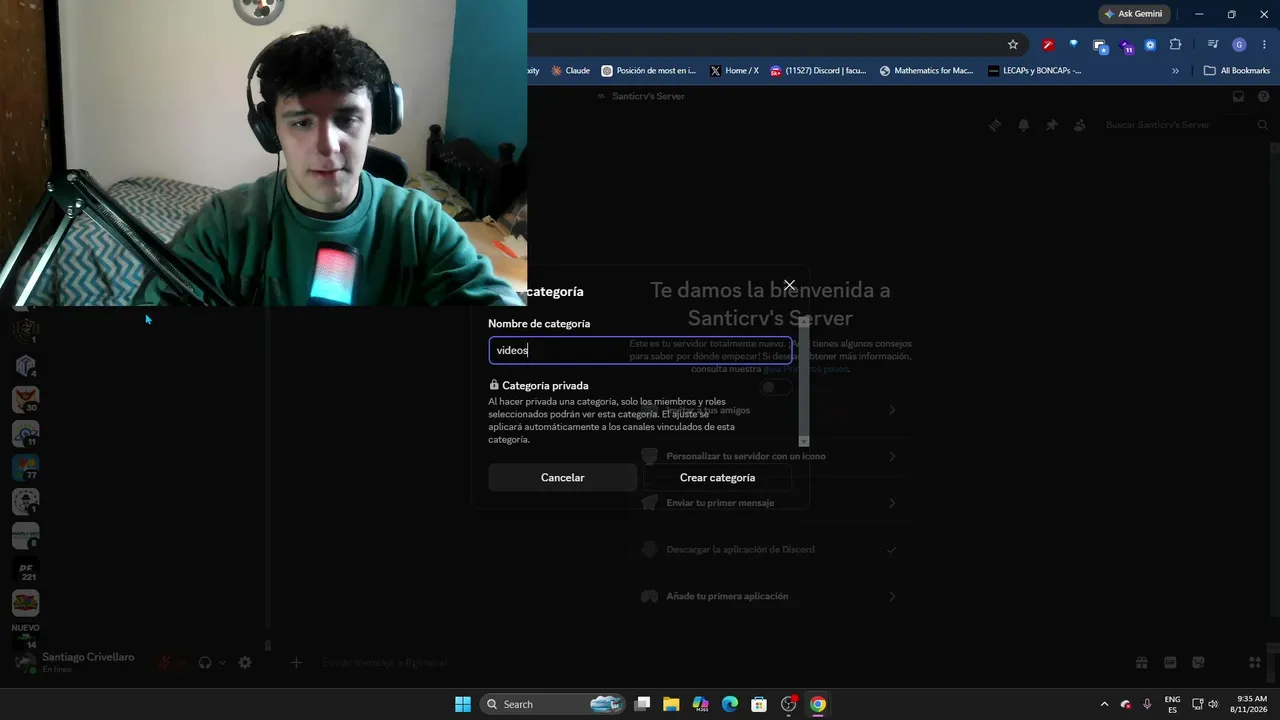1280x720 pixels.
Task: Open 'Añade tu primera aplicación' item
Action: coord(770,596)
